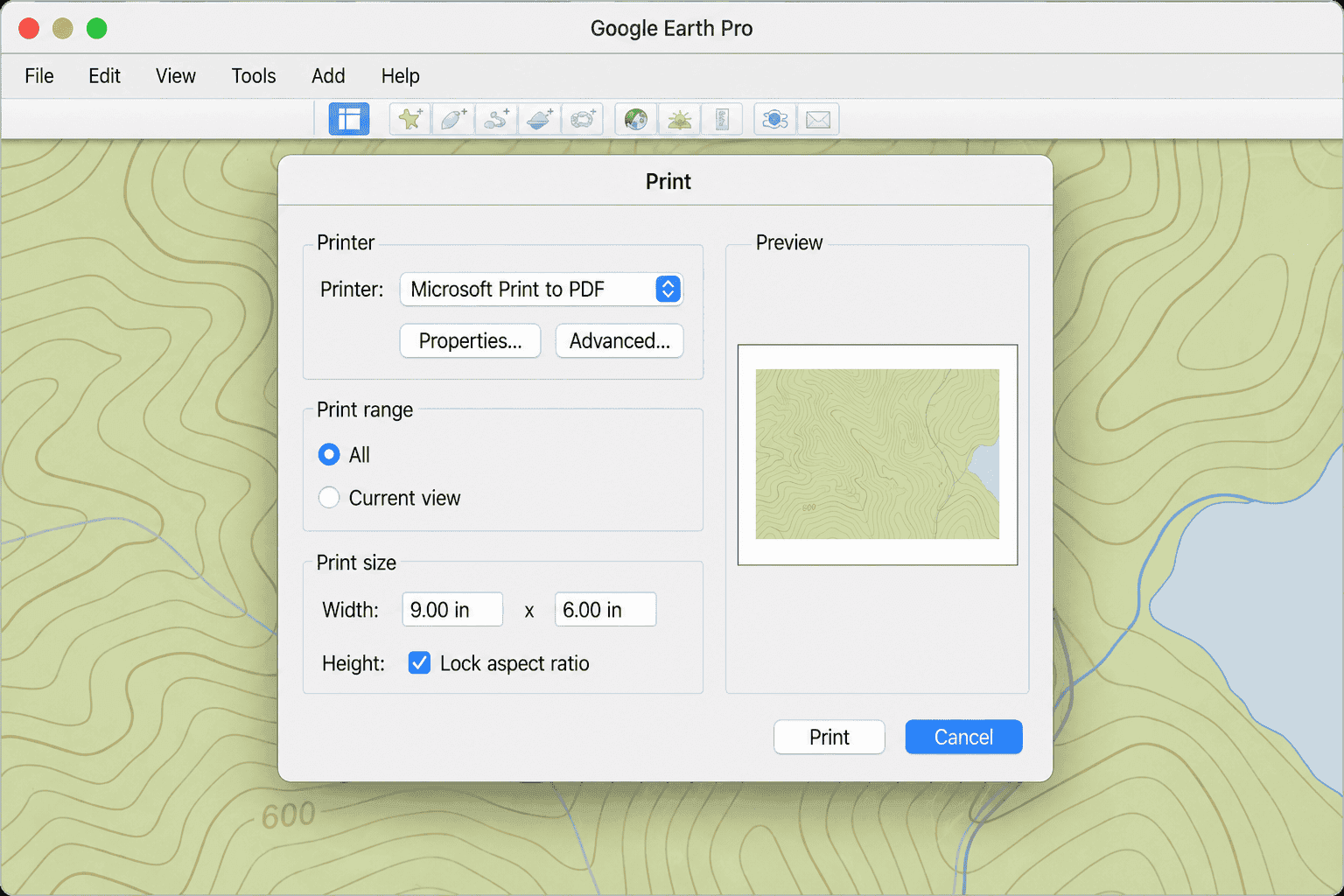Cancel the Print dialog

click(x=963, y=737)
